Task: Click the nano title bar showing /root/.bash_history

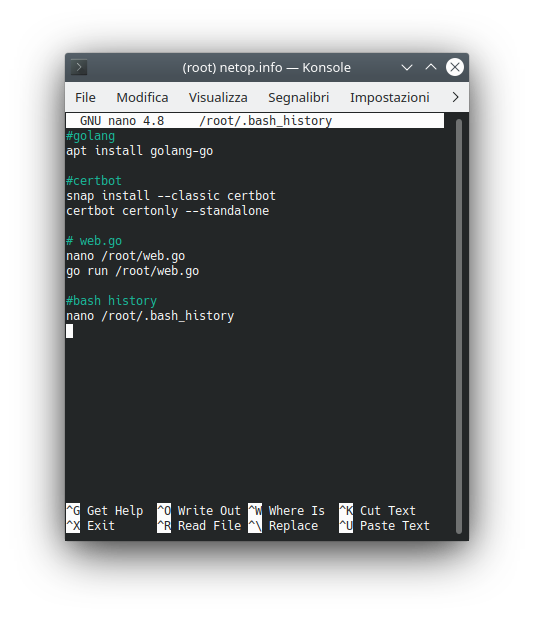Action: [255, 121]
